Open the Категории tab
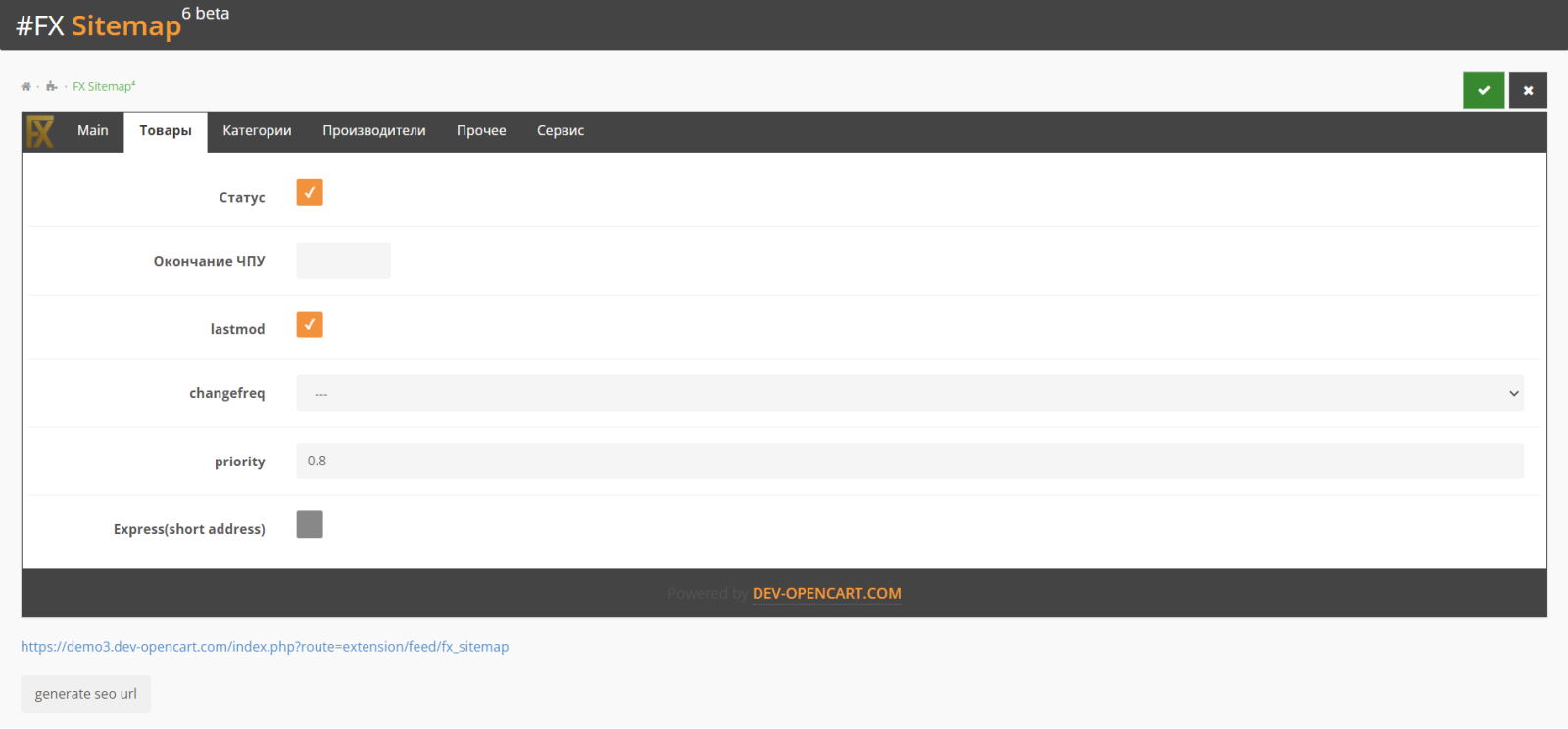Image resolution: width=1568 pixels, height=729 pixels. tap(257, 131)
